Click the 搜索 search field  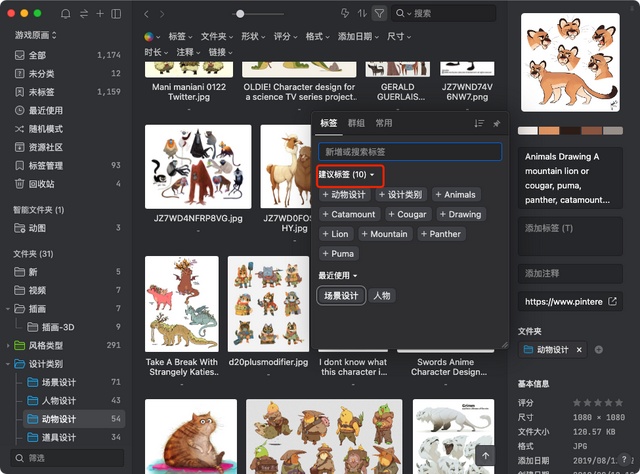[x=444, y=13]
